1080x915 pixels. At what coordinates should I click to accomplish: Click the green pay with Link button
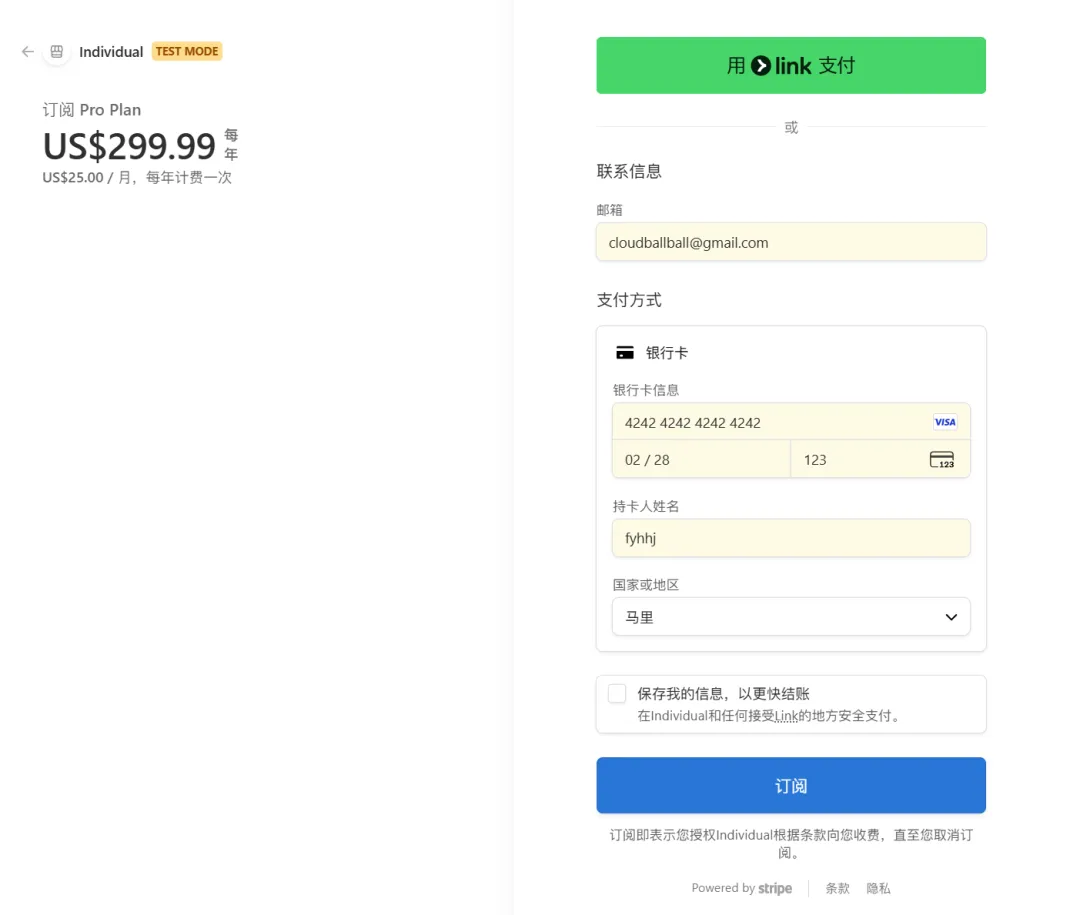(x=790, y=66)
